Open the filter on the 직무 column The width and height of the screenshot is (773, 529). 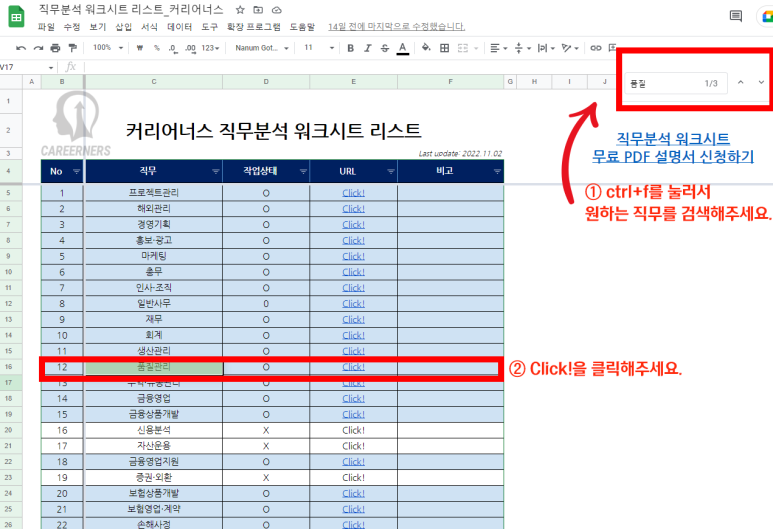(x=215, y=172)
